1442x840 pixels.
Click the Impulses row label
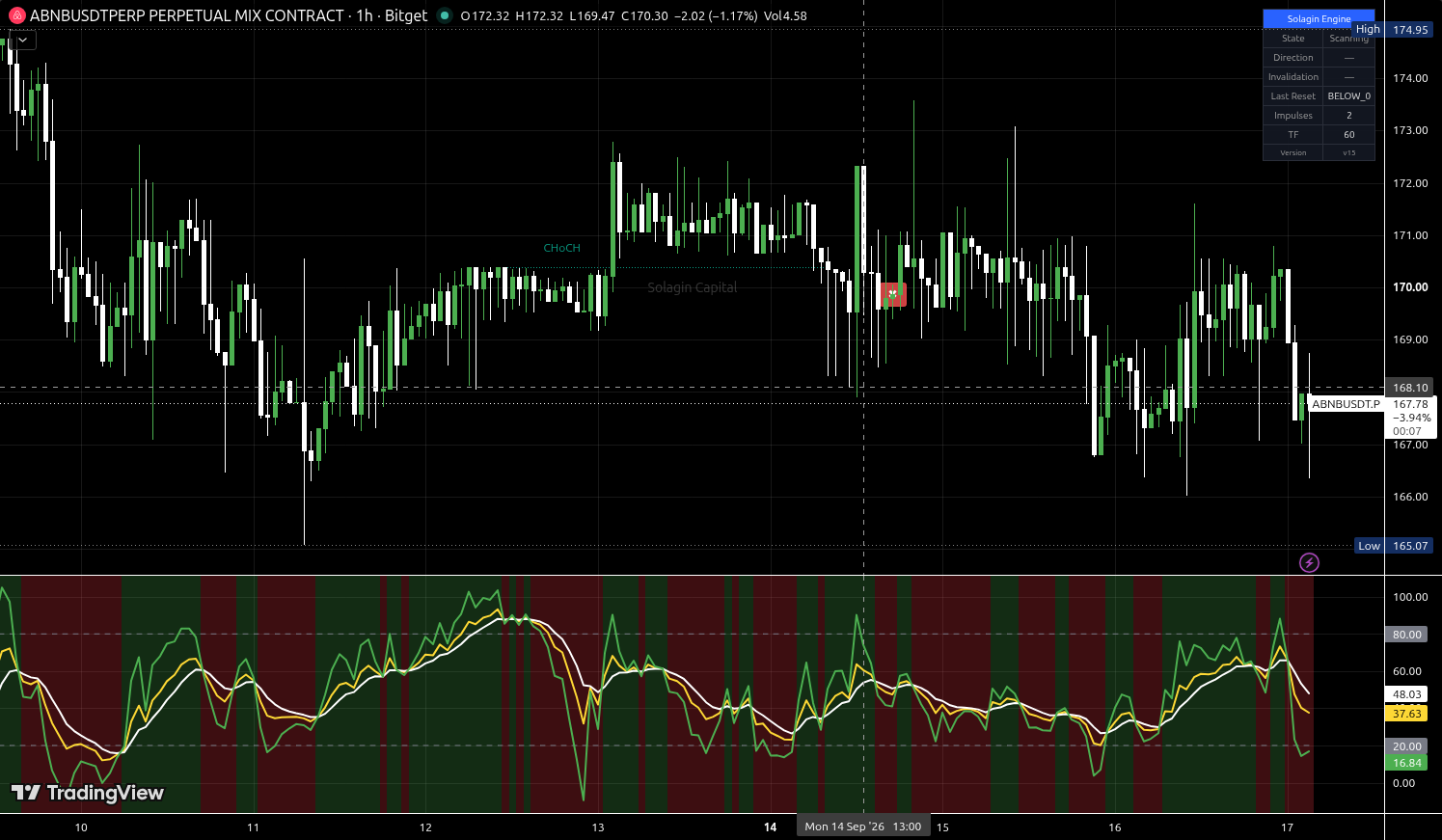pos(1292,116)
